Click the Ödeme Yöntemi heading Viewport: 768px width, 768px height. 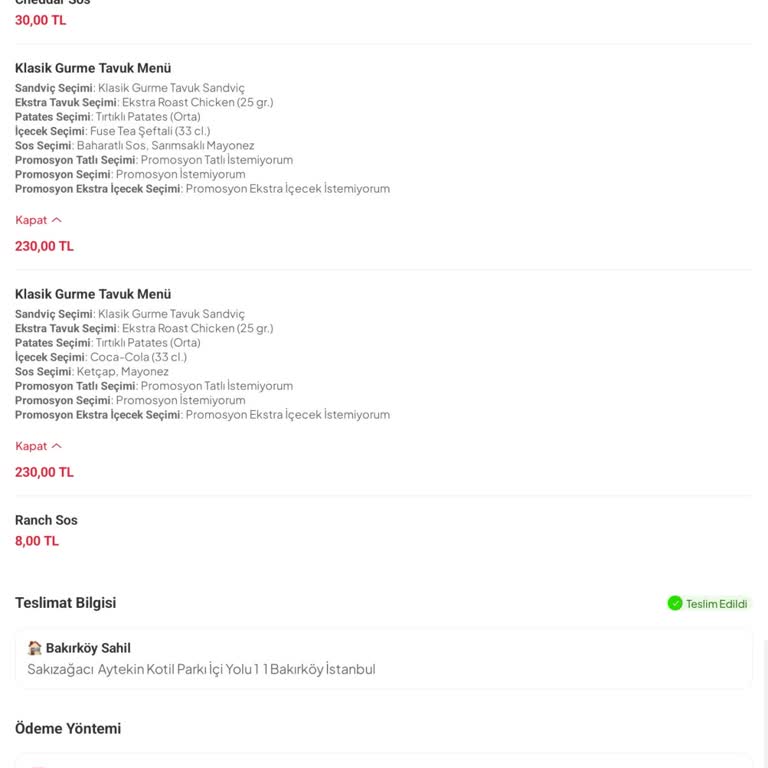[x=68, y=729]
